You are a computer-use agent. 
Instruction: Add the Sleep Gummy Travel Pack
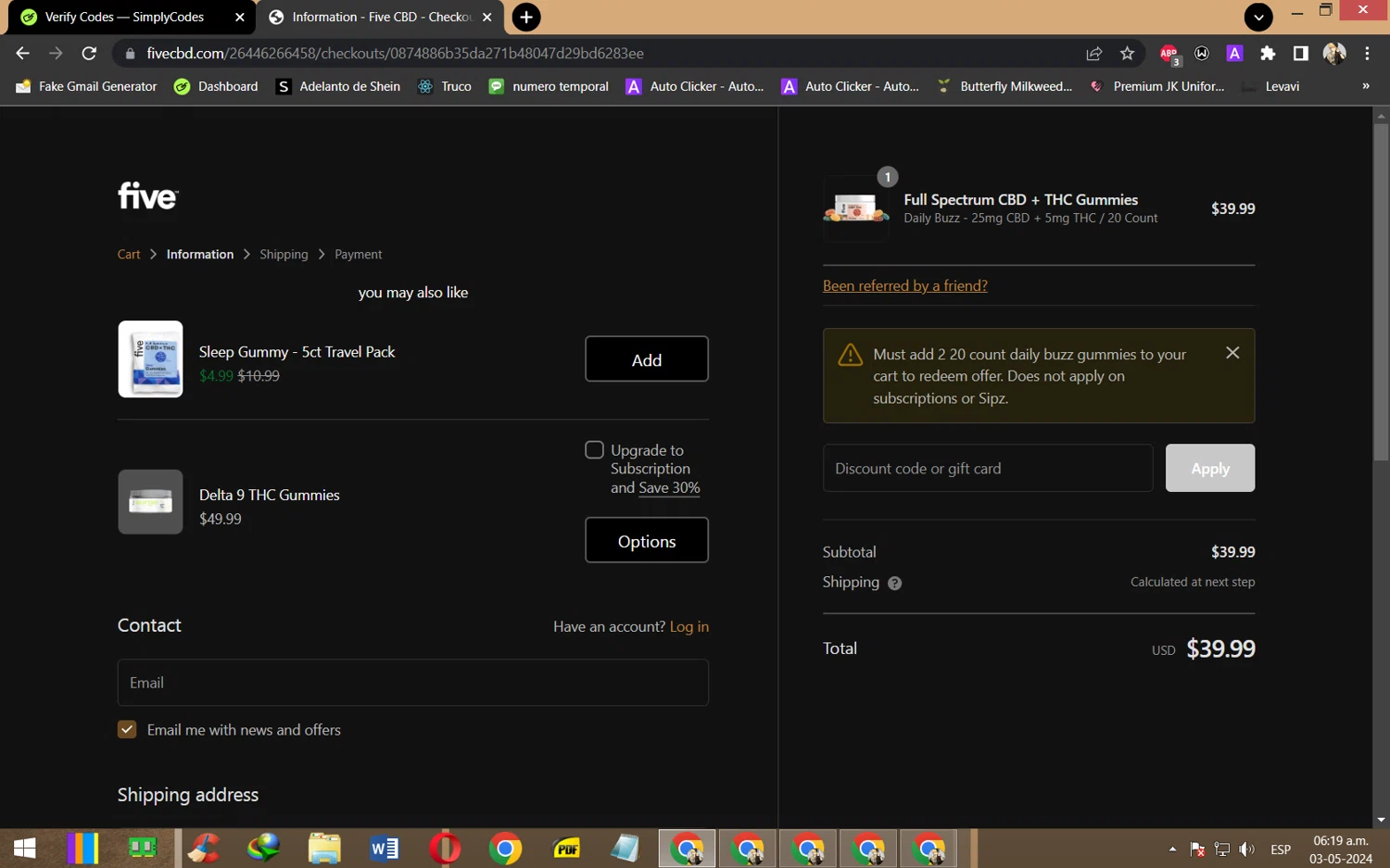[647, 359]
